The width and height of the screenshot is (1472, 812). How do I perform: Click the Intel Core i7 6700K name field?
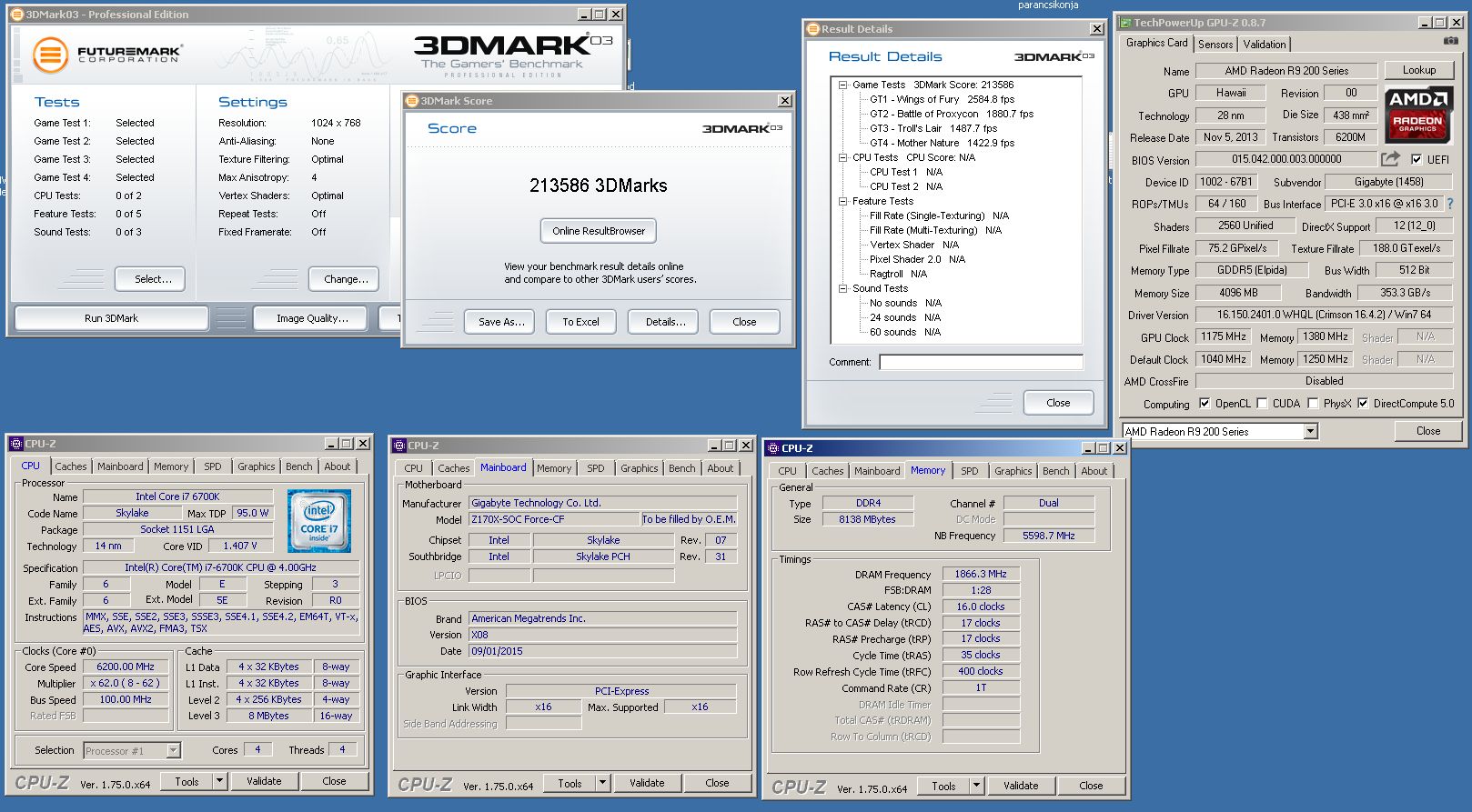pyautogui.click(x=177, y=496)
